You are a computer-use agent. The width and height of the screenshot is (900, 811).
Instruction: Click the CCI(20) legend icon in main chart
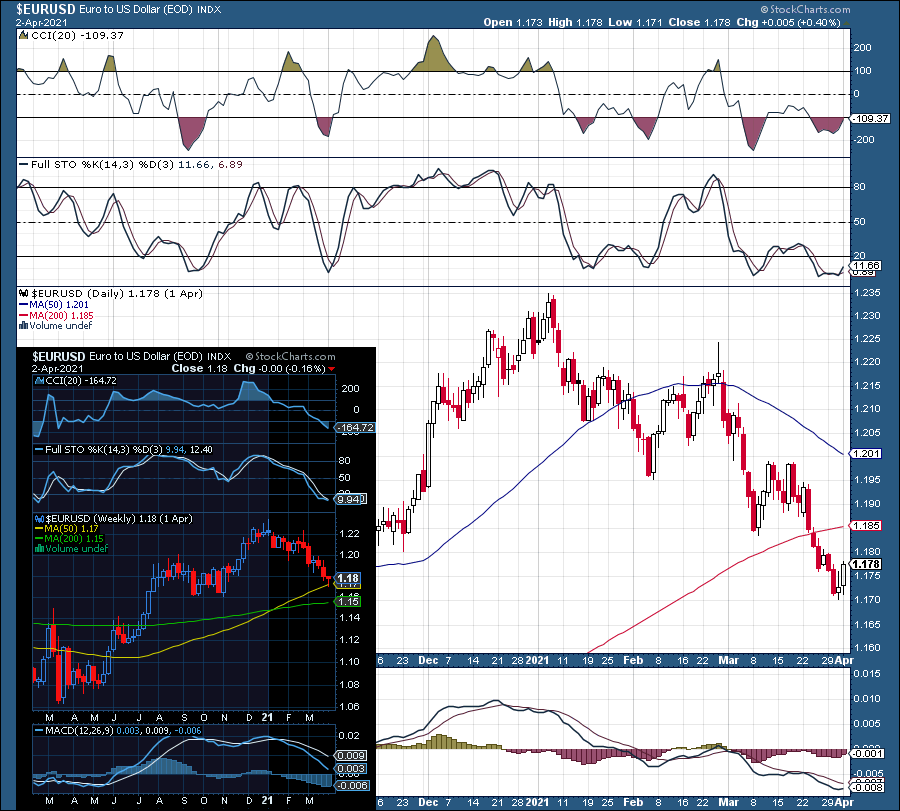point(24,36)
